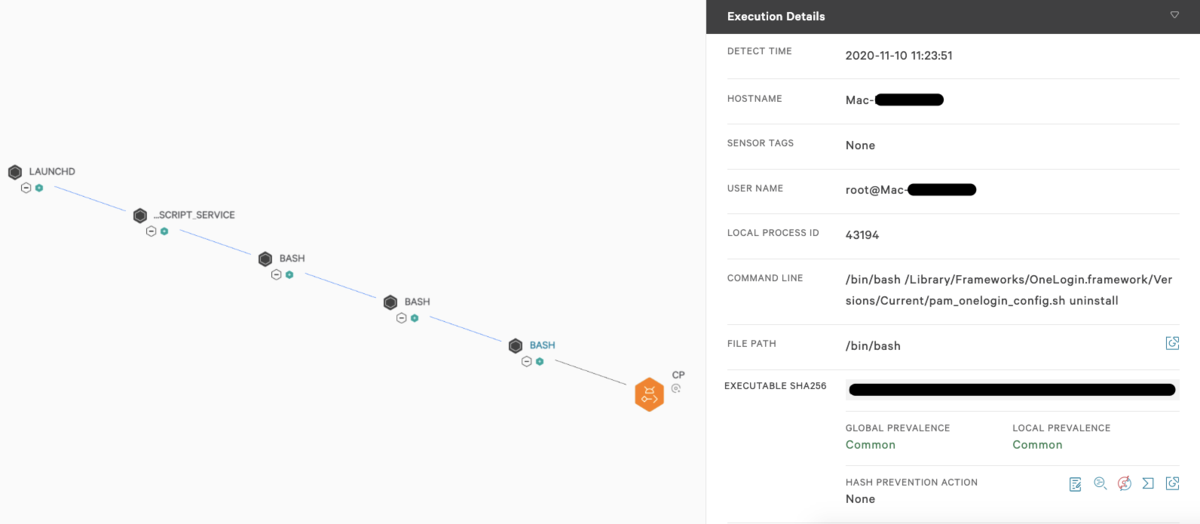The height and width of the screenshot is (524, 1200).
Task: Click teal indicator under highlighted blue BASH node
Action: pos(539,361)
